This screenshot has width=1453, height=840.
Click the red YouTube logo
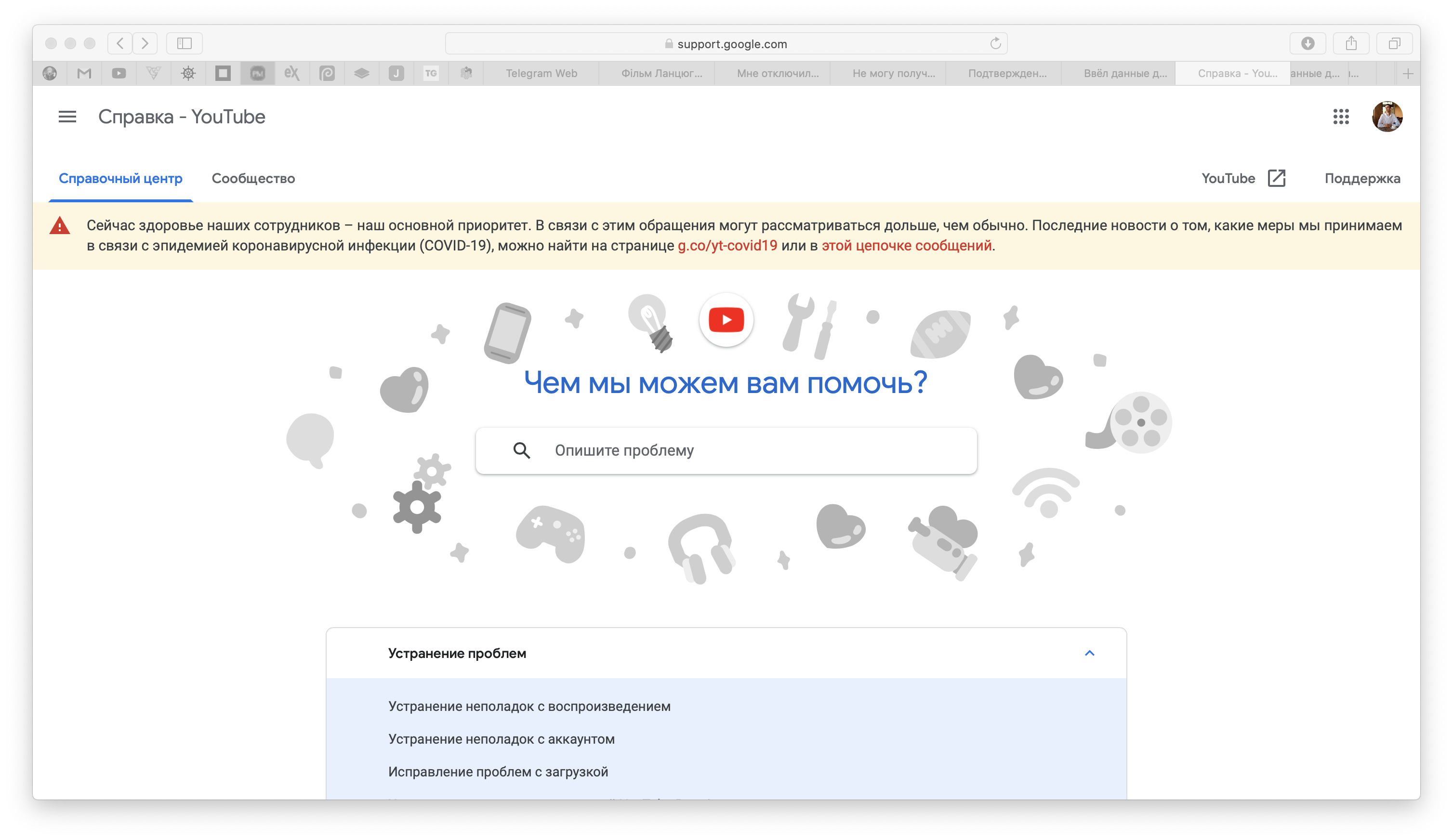coord(726,320)
